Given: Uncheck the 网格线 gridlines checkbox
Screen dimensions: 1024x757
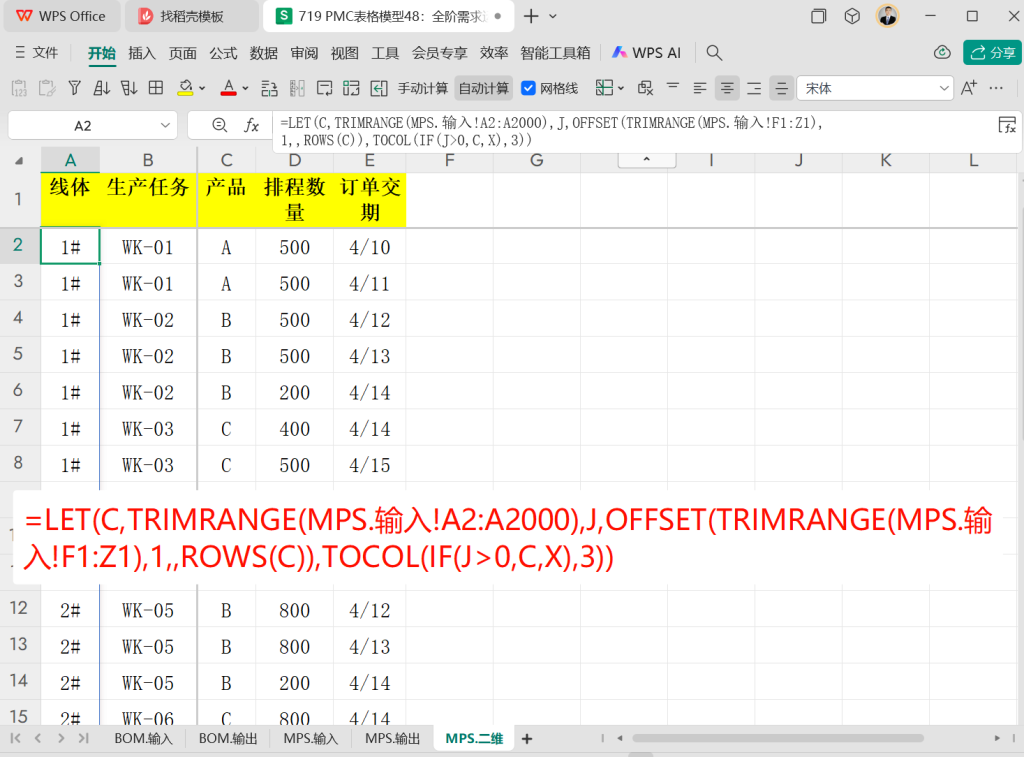Looking at the screenshot, I should 529,88.
